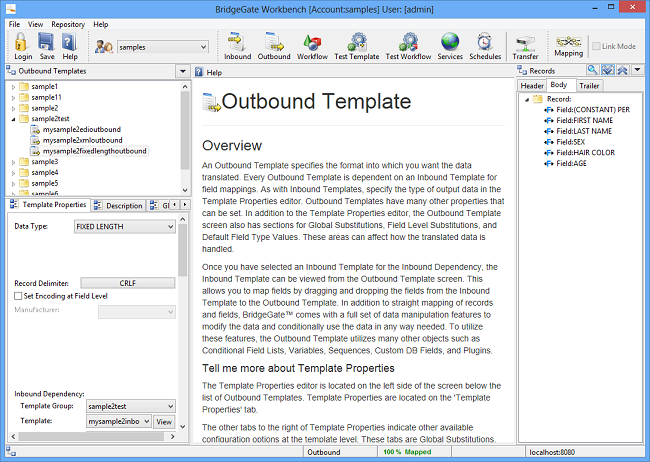Open the Outbound Templates panel dropdown arrow
Viewport: 650px width, 462px height.
[x=183, y=71]
